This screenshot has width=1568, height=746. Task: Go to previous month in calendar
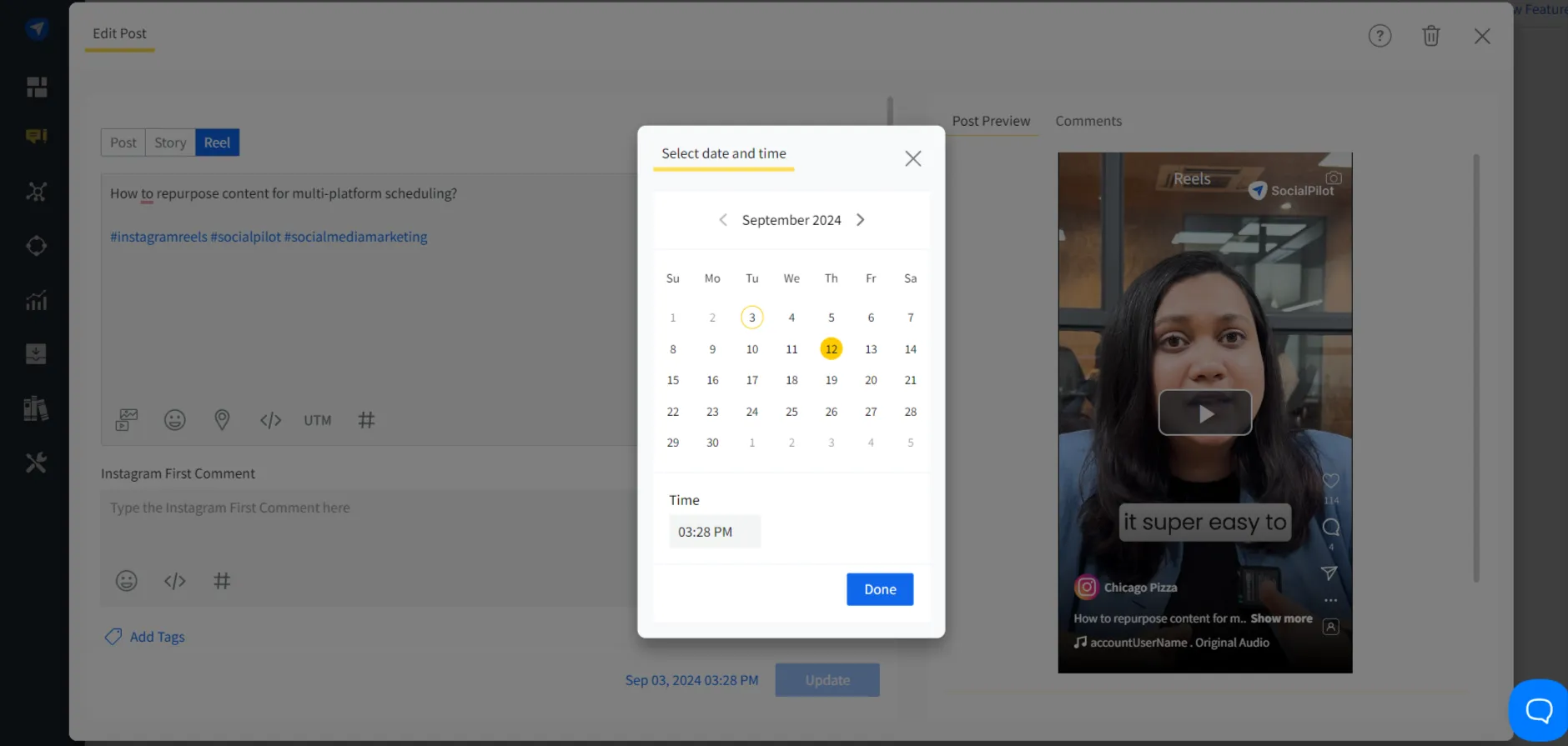tap(723, 220)
